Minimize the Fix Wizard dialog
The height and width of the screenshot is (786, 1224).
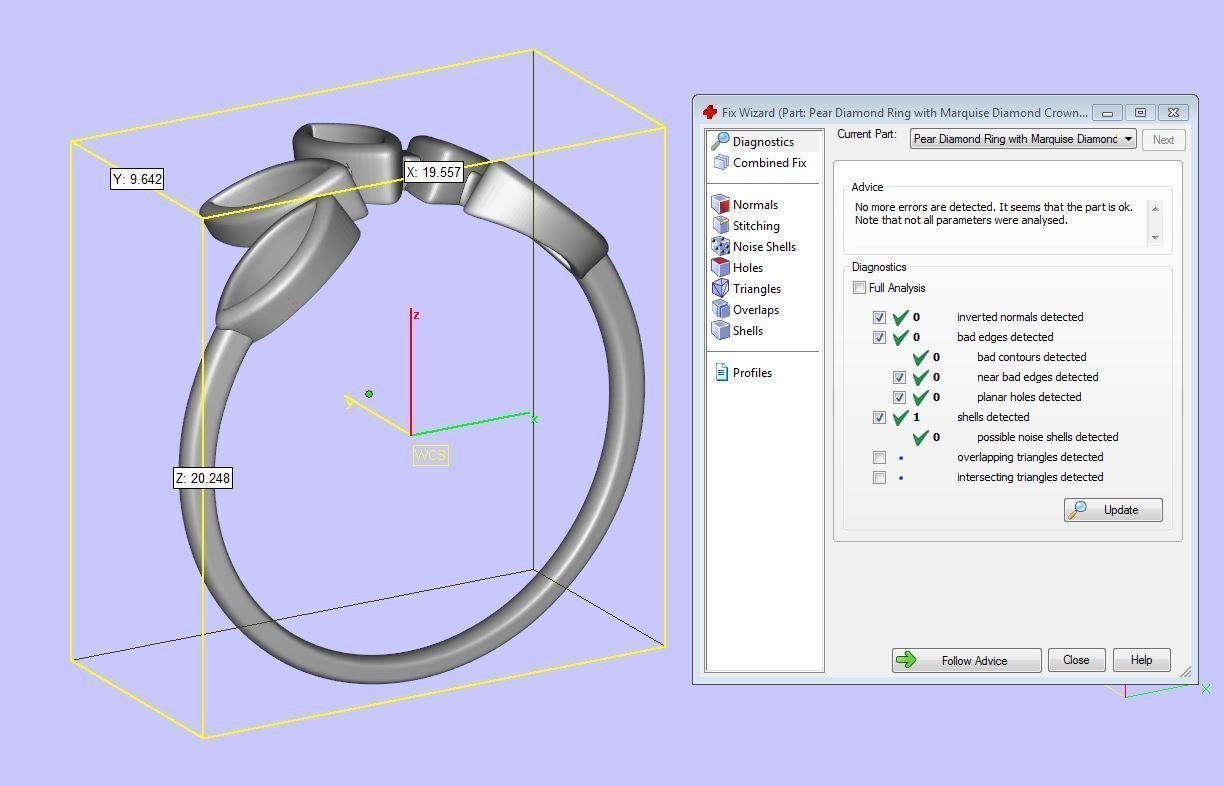(x=1107, y=112)
